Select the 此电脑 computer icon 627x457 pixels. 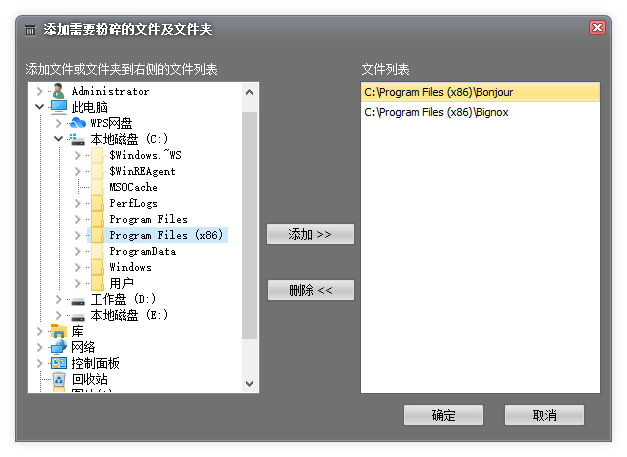(59, 107)
